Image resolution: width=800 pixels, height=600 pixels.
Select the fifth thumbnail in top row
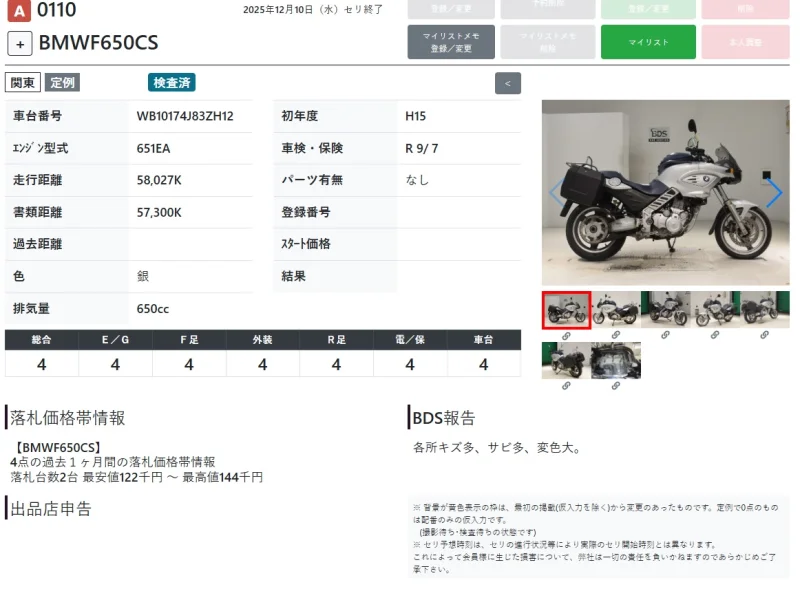click(x=764, y=309)
